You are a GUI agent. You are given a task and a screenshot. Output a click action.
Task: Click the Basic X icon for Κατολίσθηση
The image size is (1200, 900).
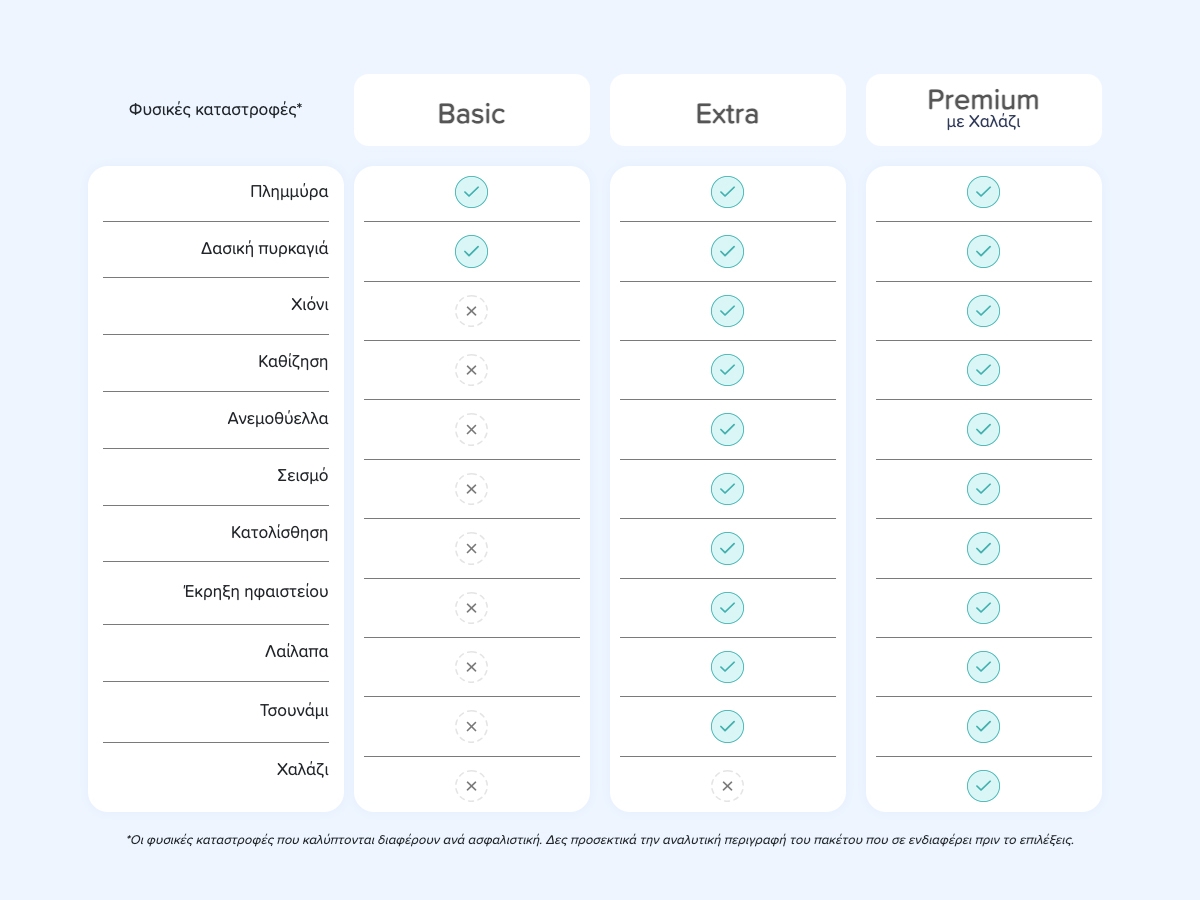(x=471, y=548)
